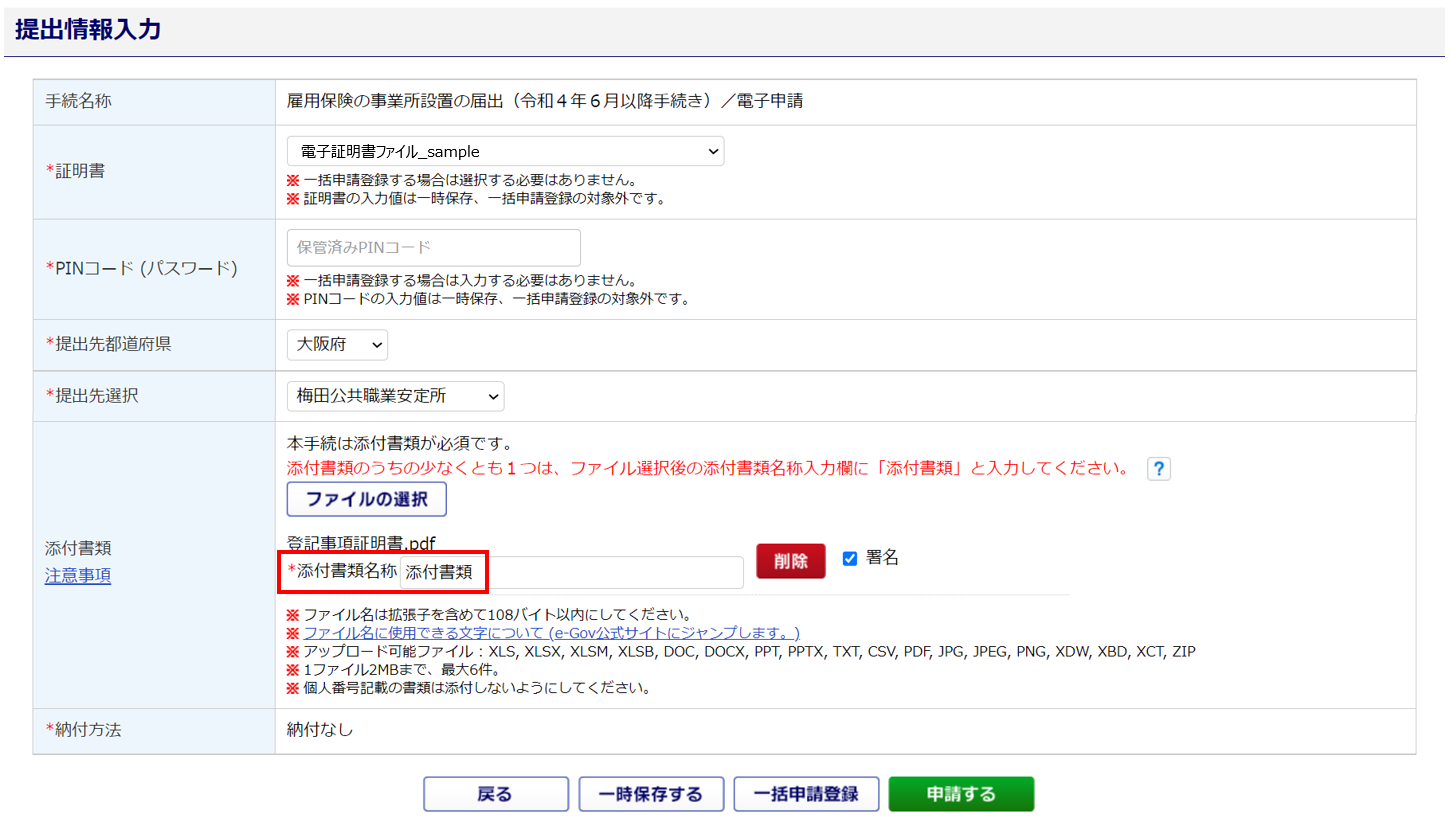Click the red 削除 button

(790, 561)
